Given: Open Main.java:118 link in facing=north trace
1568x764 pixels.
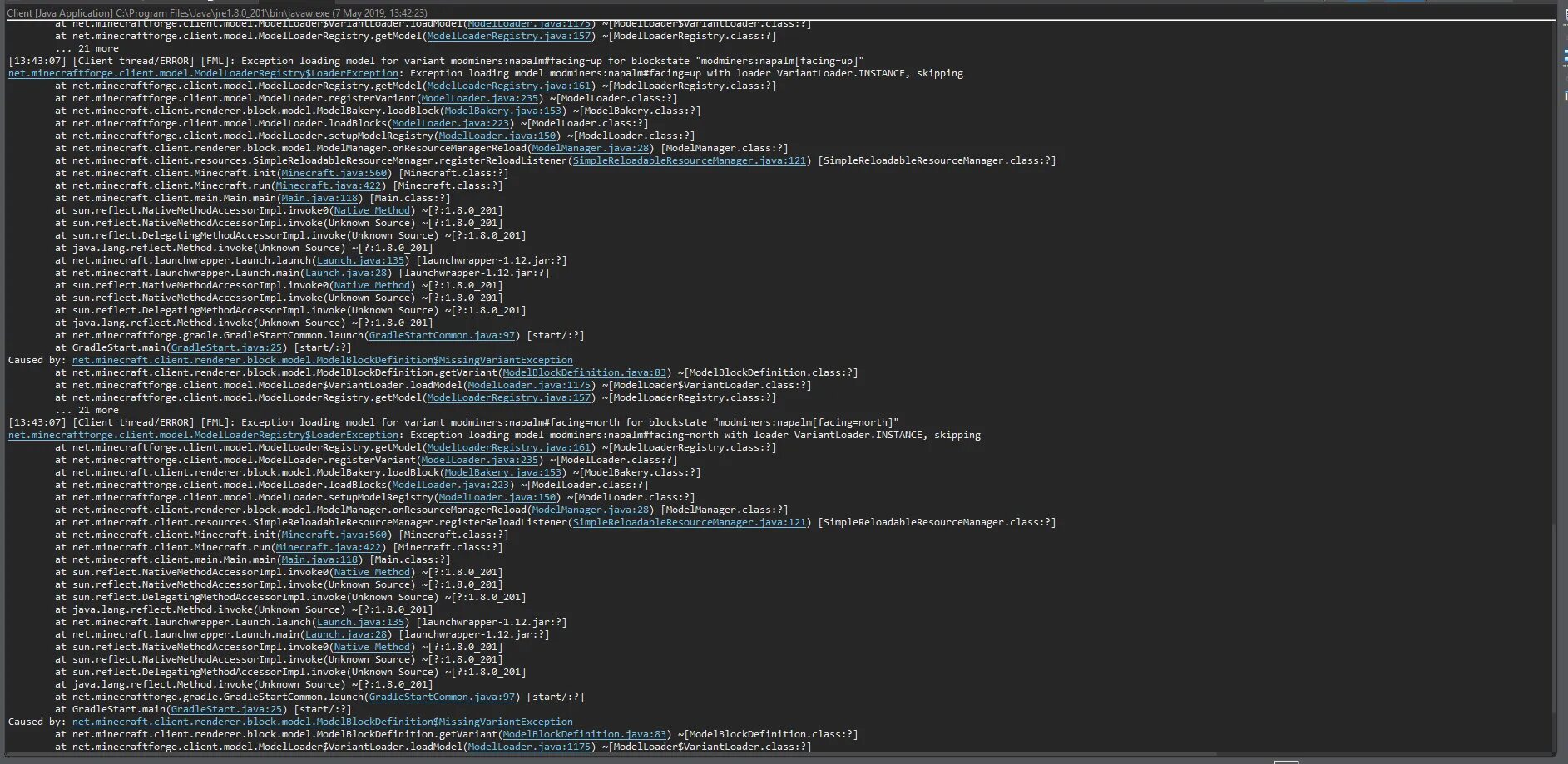Looking at the screenshot, I should 320,559.
